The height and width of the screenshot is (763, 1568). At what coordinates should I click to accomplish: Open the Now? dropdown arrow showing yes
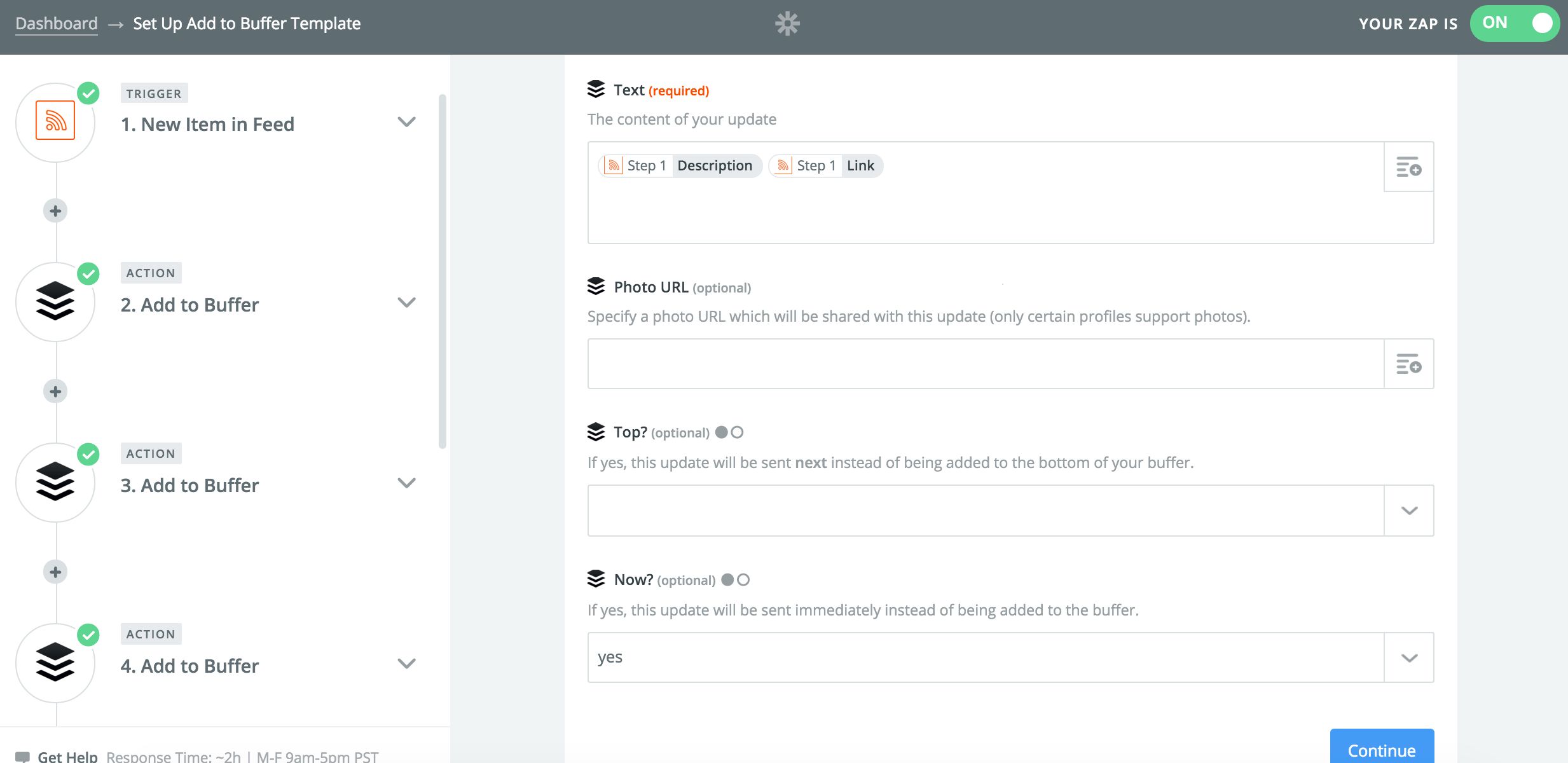1409,658
